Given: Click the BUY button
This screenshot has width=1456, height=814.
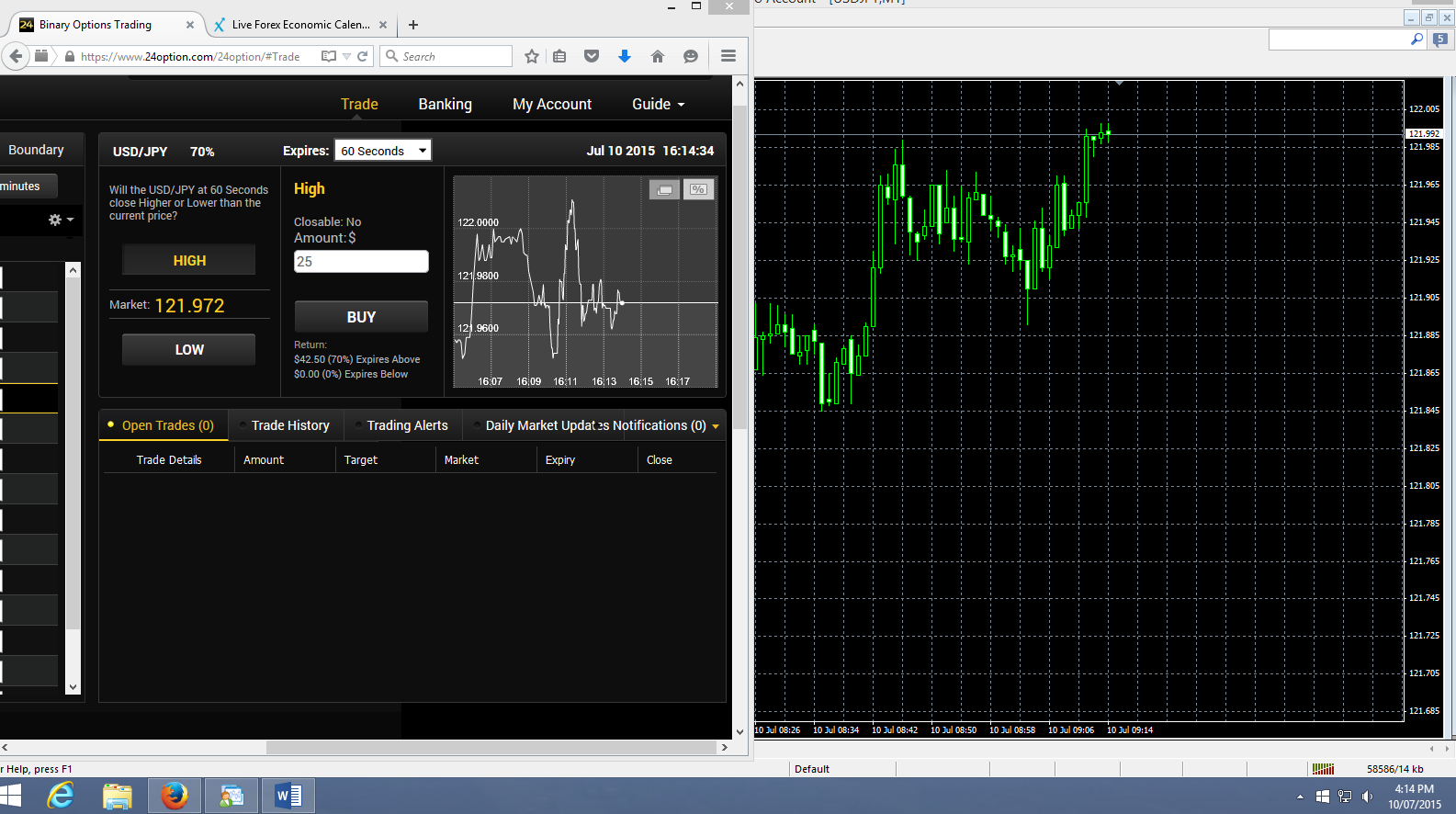Looking at the screenshot, I should (x=361, y=317).
